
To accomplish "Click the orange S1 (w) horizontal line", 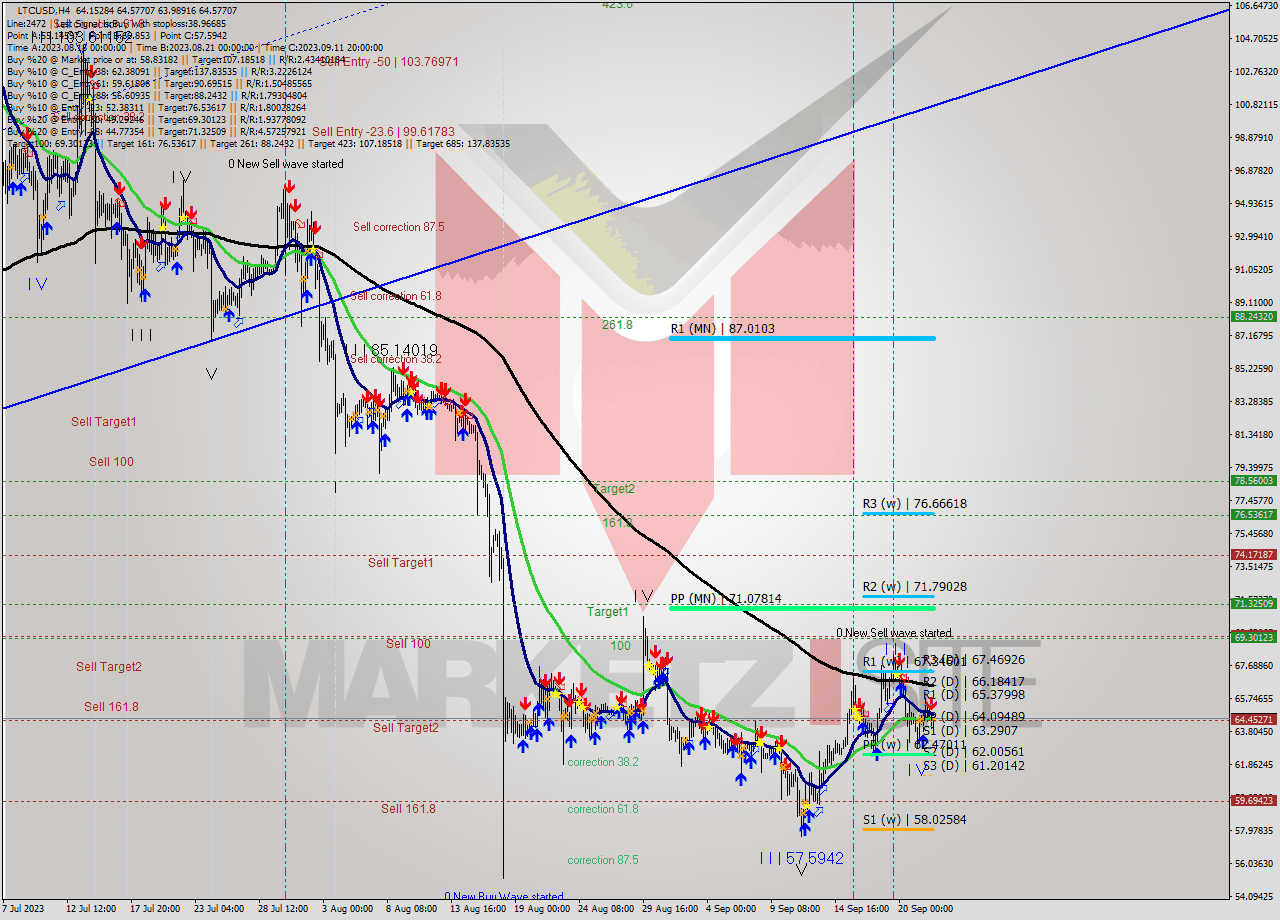I will (x=897, y=828).
